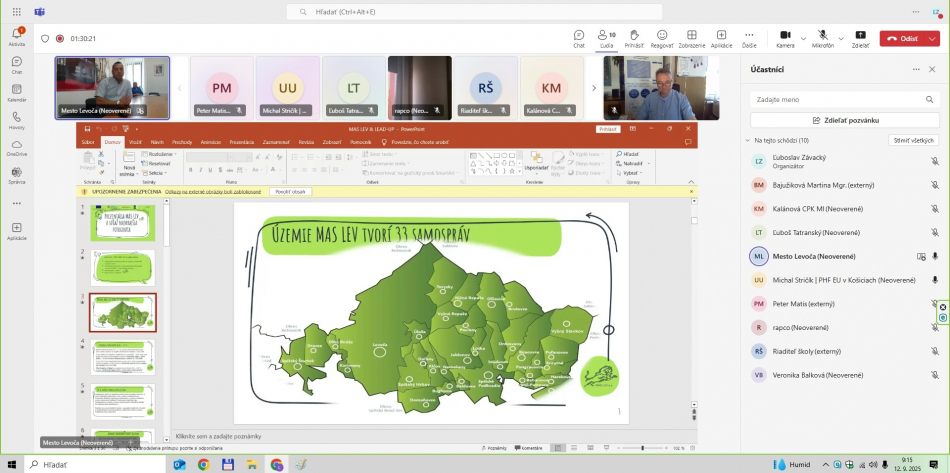Collapse the 'Na tejto schôdzi' list
Viewport: 950px width, 473px height.
[747, 140]
